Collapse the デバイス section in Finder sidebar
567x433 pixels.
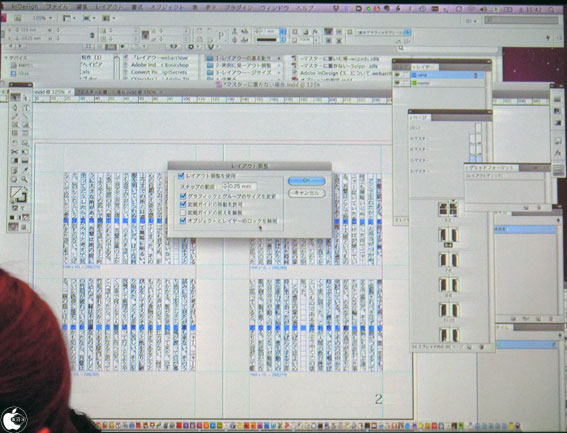tap(6, 57)
